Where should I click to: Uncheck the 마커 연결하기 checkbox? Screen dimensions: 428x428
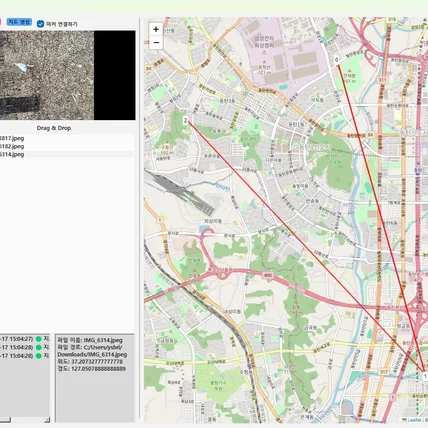[x=40, y=24]
